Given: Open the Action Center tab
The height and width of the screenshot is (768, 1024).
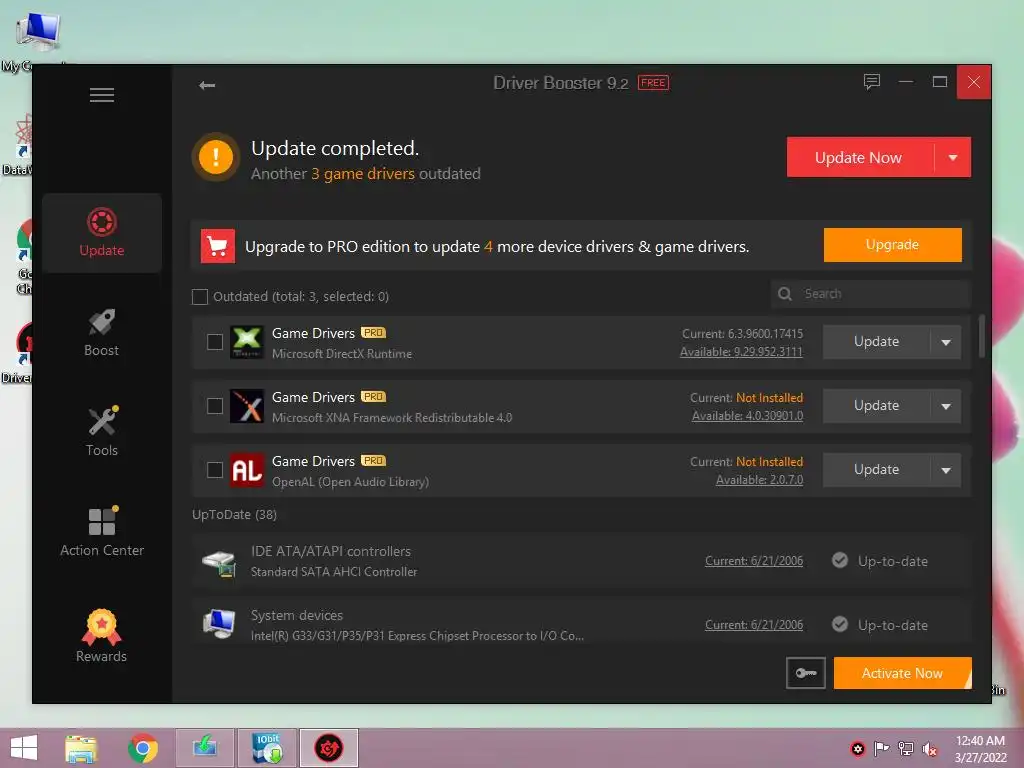Looking at the screenshot, I should click(x=102, y=532).
